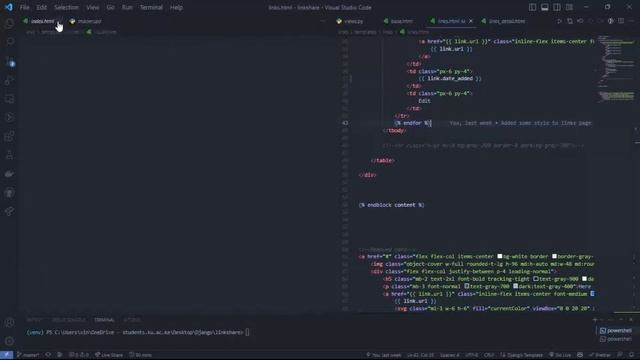640x360 pixels.
Task: Click Live Share in status bar
Action: point(109,355)
